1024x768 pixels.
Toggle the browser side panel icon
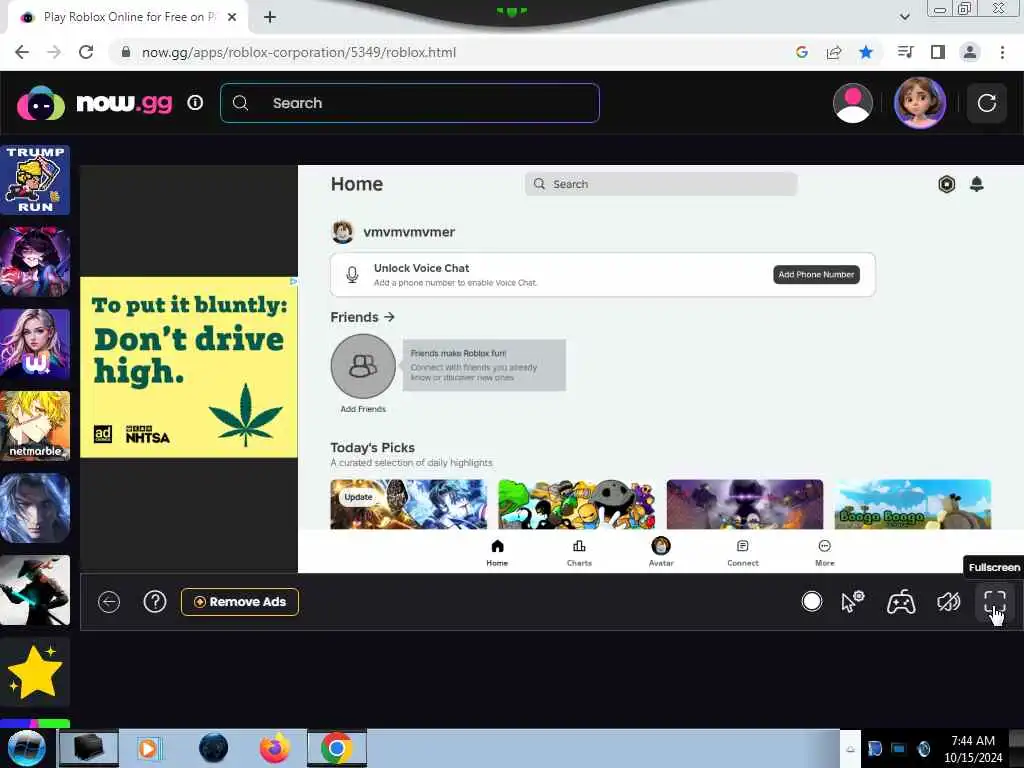tap(938, 52)
